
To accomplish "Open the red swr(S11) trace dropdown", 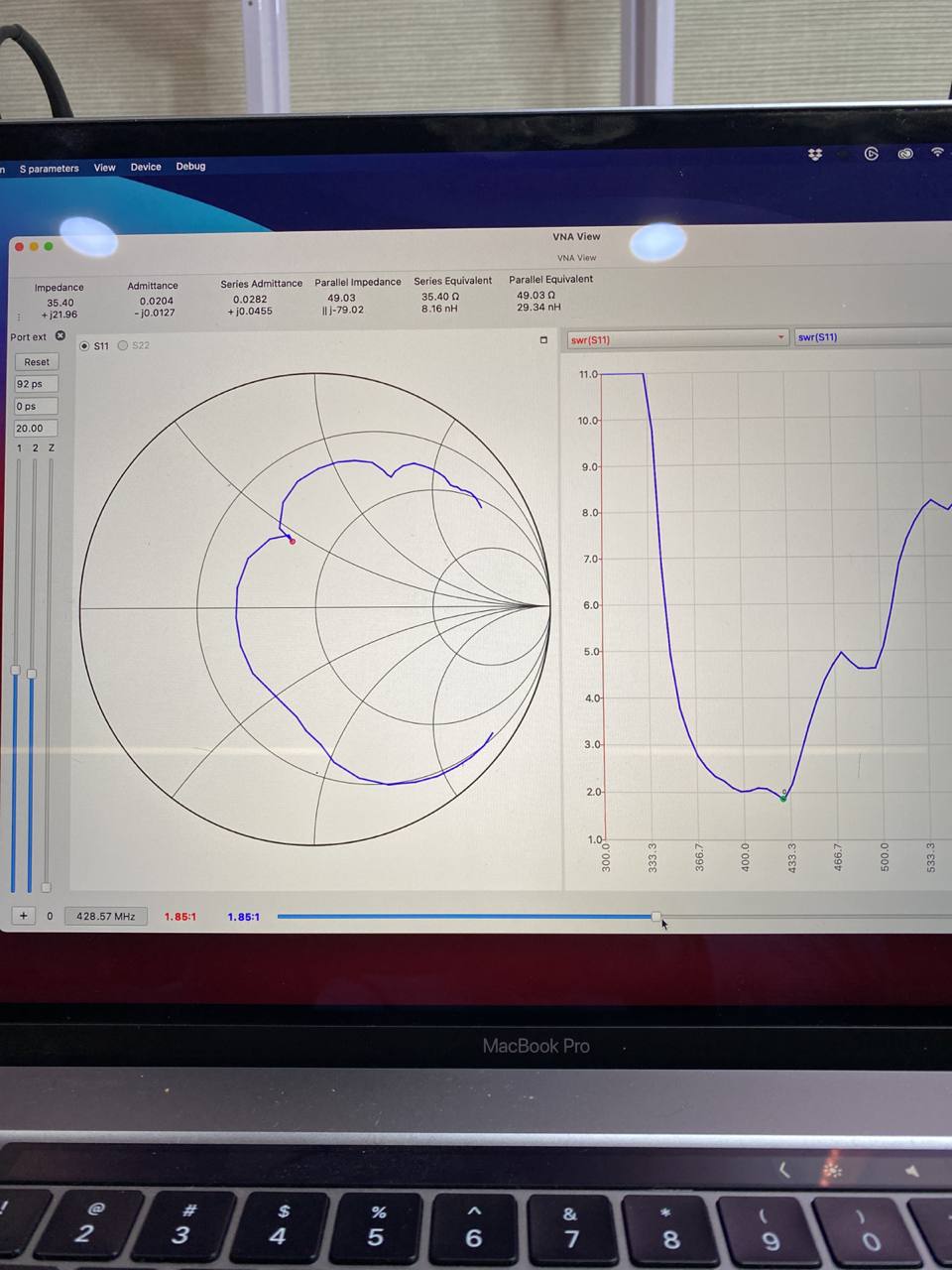I will point(676,339).
